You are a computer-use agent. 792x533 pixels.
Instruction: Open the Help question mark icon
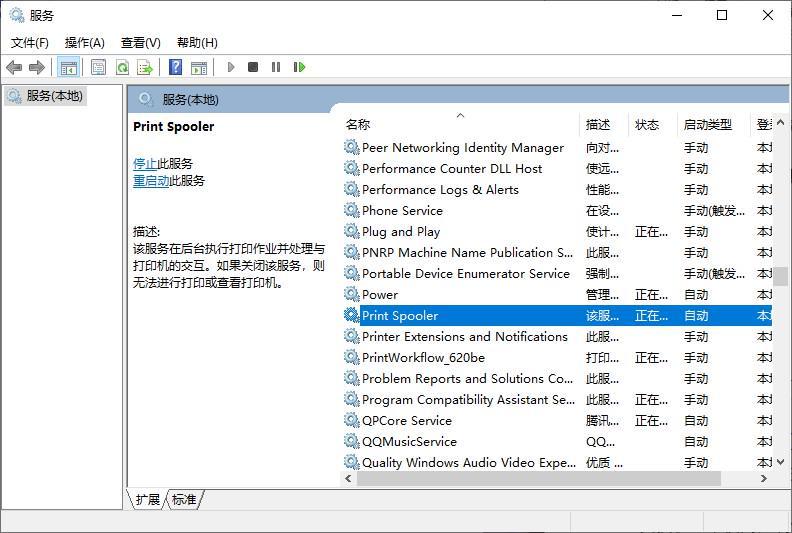pyautogui.click(x=175, y=67)
